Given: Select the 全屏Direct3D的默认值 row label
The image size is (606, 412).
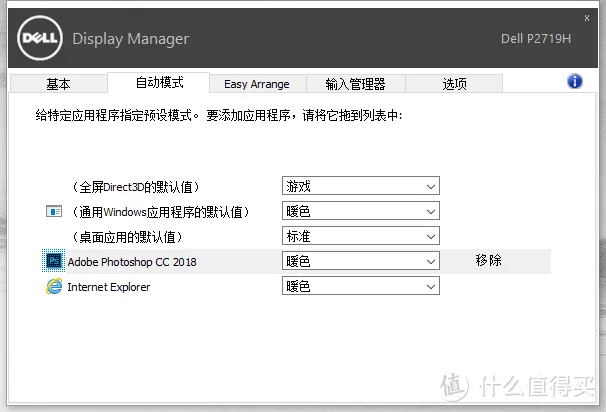Looking at the screenshot, I should pos(136,187).
